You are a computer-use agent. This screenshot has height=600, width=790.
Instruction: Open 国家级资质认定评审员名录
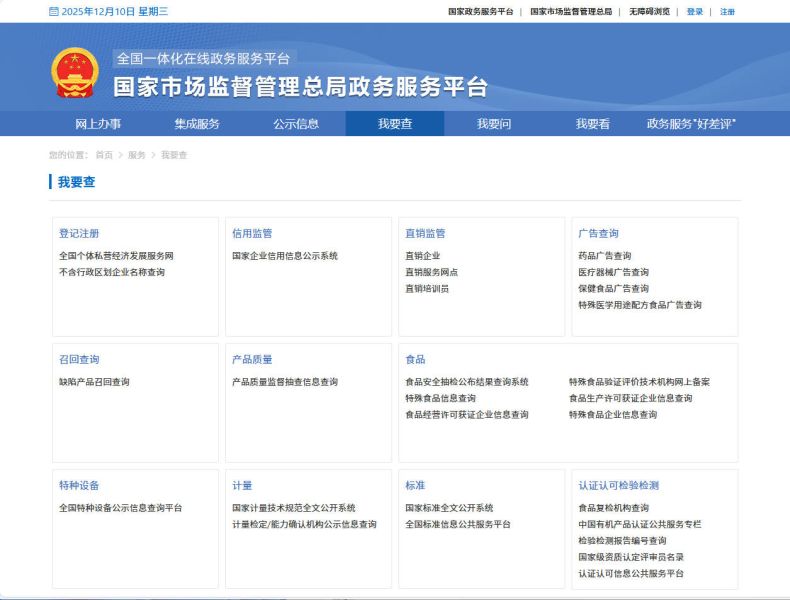click(x=631, y=557)
